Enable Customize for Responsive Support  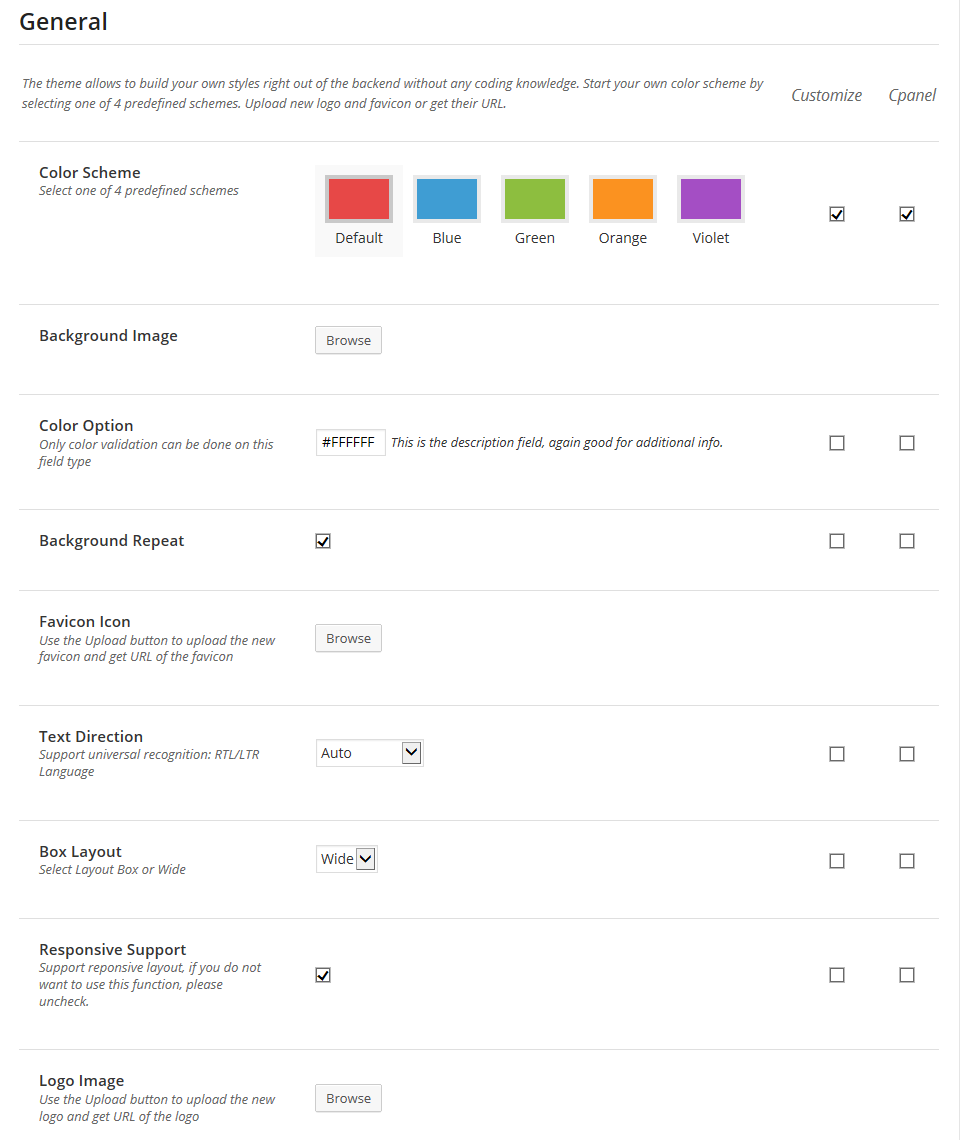(837, 975)
